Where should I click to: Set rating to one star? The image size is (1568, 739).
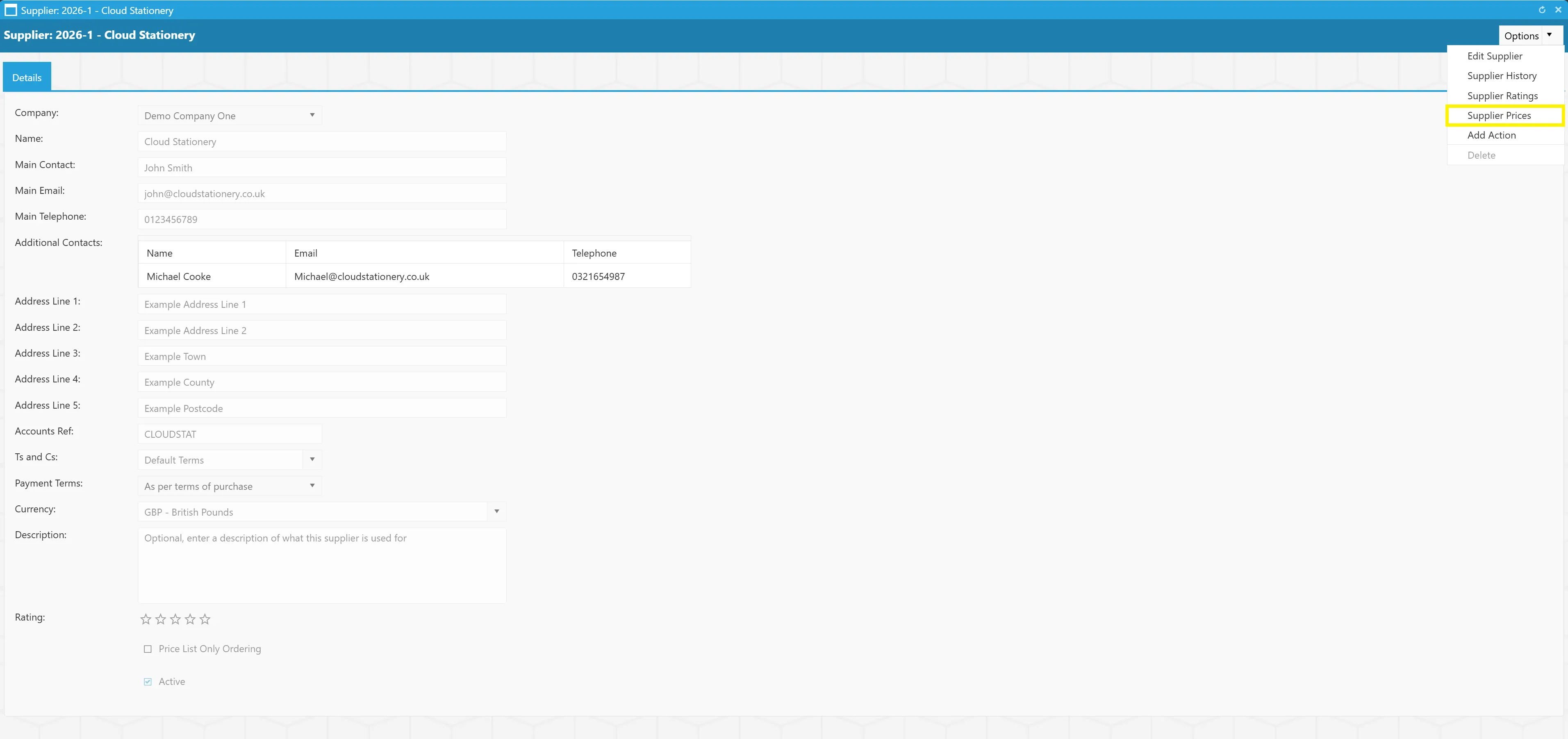[x=146, y=619]
